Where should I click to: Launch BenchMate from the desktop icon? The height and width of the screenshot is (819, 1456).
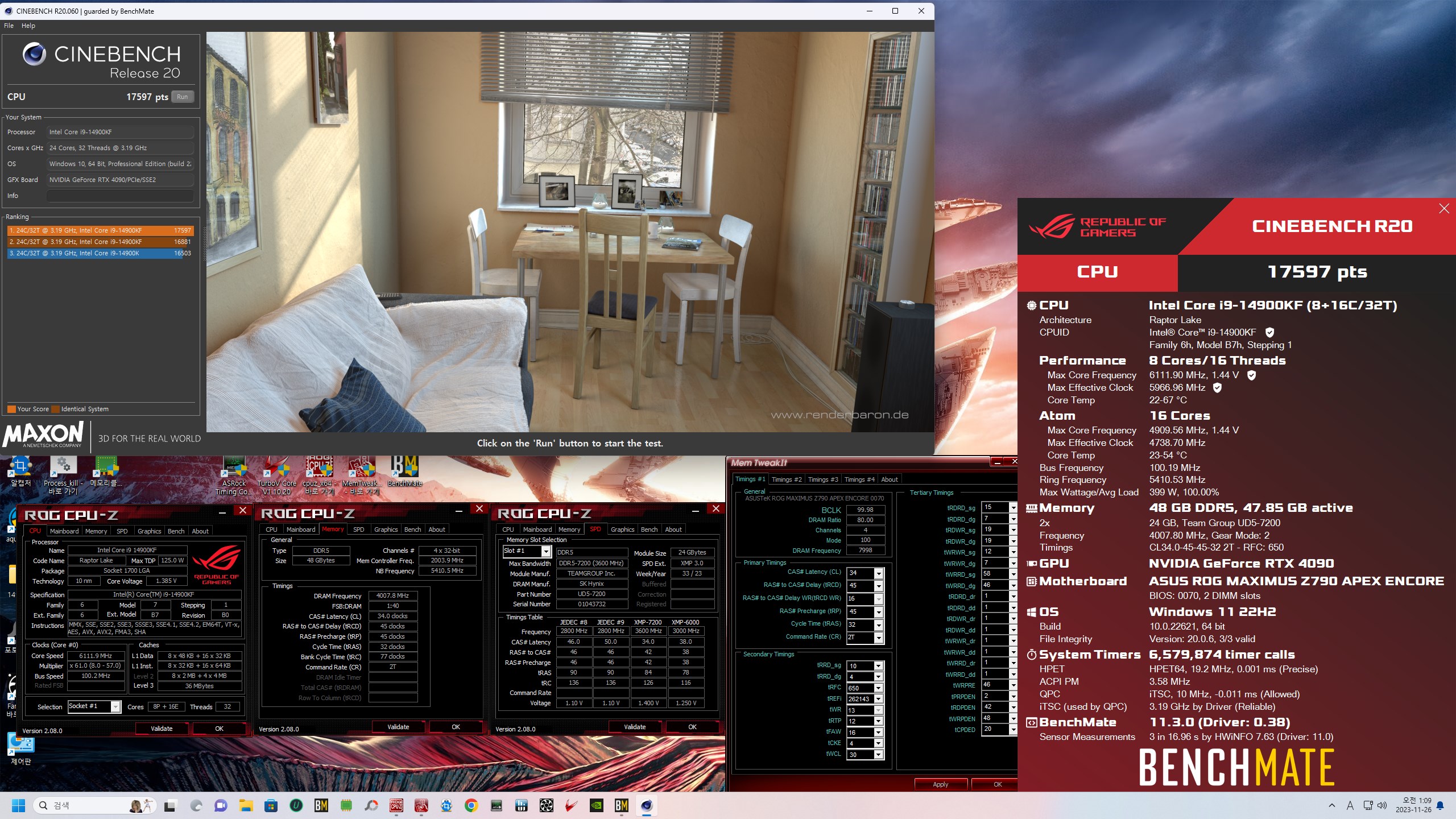tap(404, 471)
